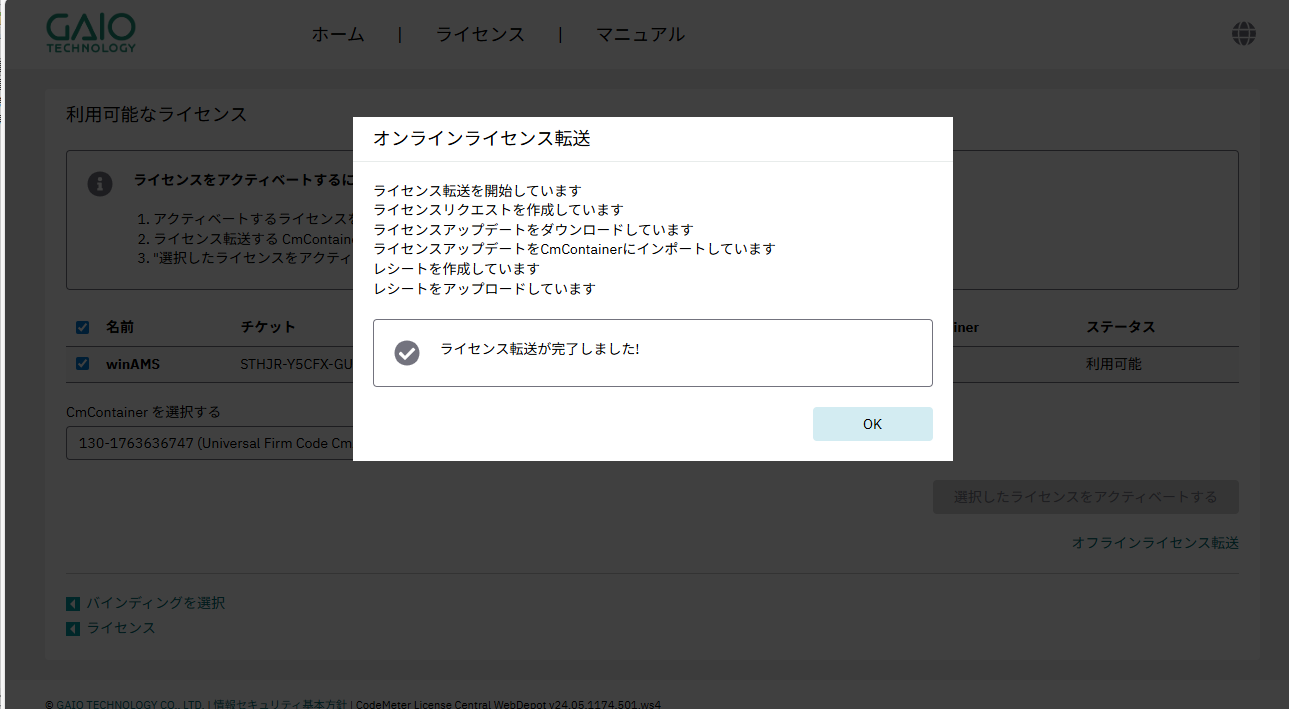Open the CmContainer selection dropdown

click(x=210, y=443)
